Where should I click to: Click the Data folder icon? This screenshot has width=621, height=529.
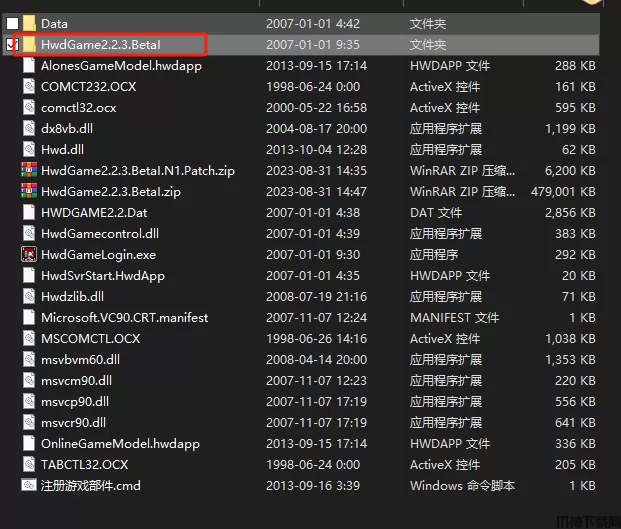(x=29, y=23)
